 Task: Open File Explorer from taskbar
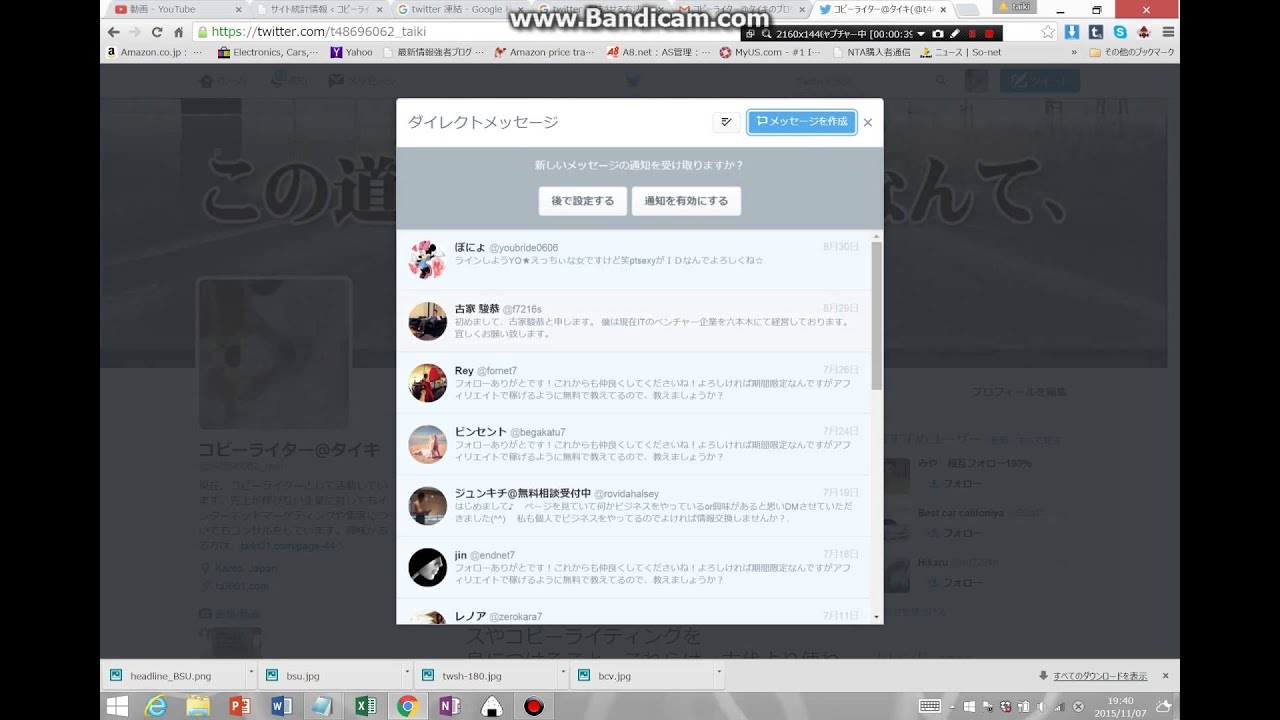(x=198, y=707)
